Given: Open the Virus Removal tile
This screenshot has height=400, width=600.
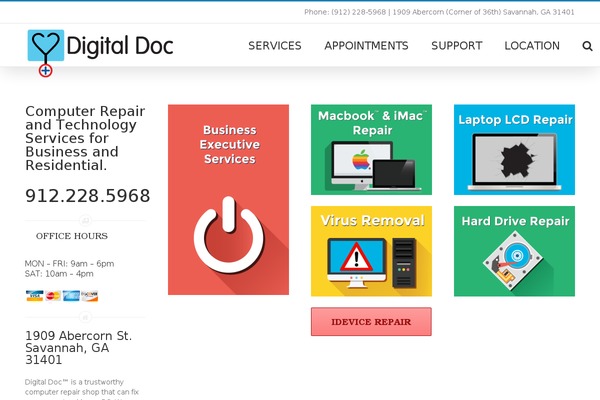Looking at the screenshot, I should point(371,251).
